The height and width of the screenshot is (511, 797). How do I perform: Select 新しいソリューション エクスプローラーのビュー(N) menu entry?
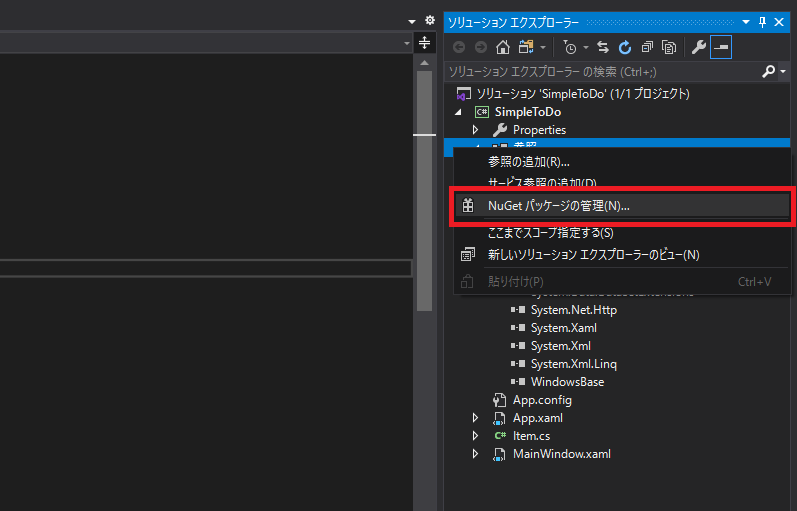pos(593,255)
